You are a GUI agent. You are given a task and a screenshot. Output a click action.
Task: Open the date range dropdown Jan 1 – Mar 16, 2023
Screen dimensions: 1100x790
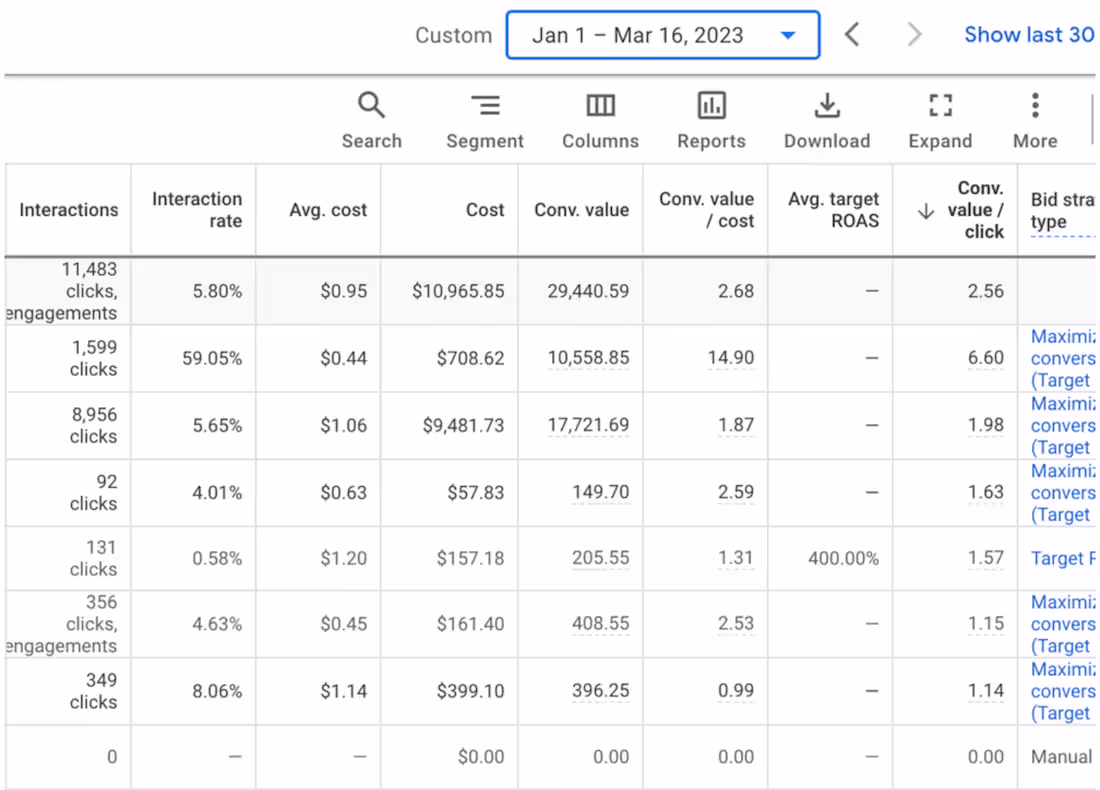663,35
